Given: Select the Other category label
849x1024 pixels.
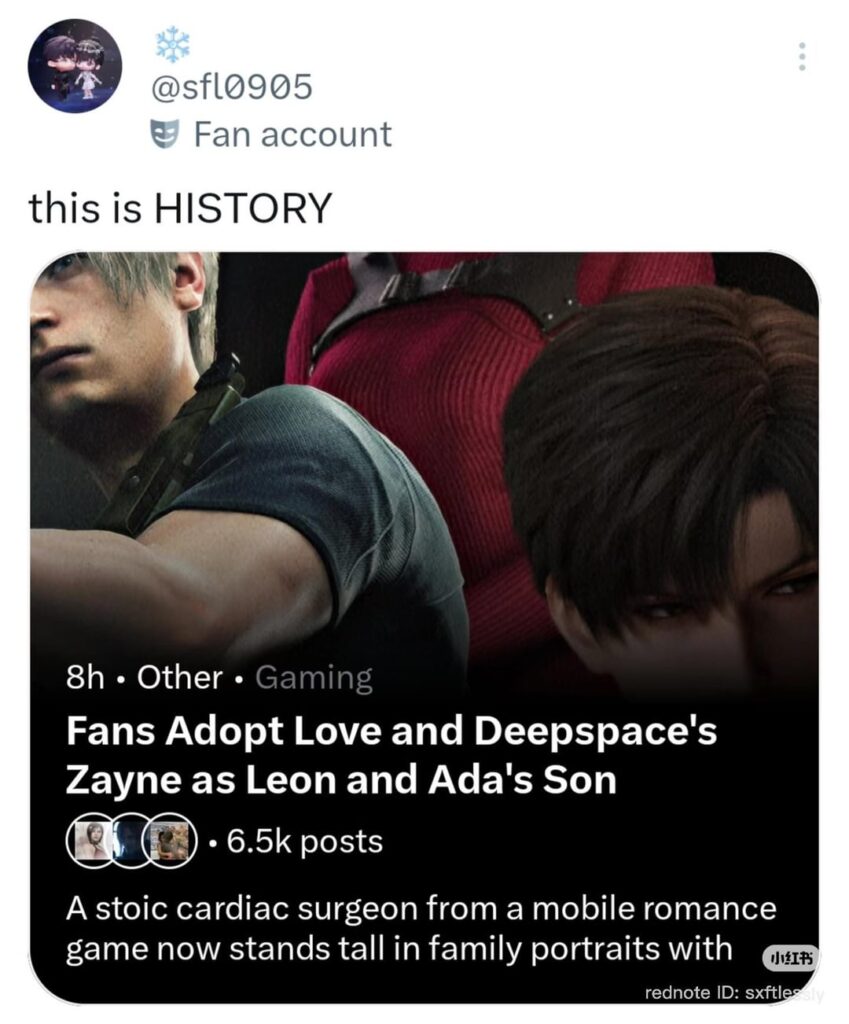Looking at the screenshot, I should 179,678.
